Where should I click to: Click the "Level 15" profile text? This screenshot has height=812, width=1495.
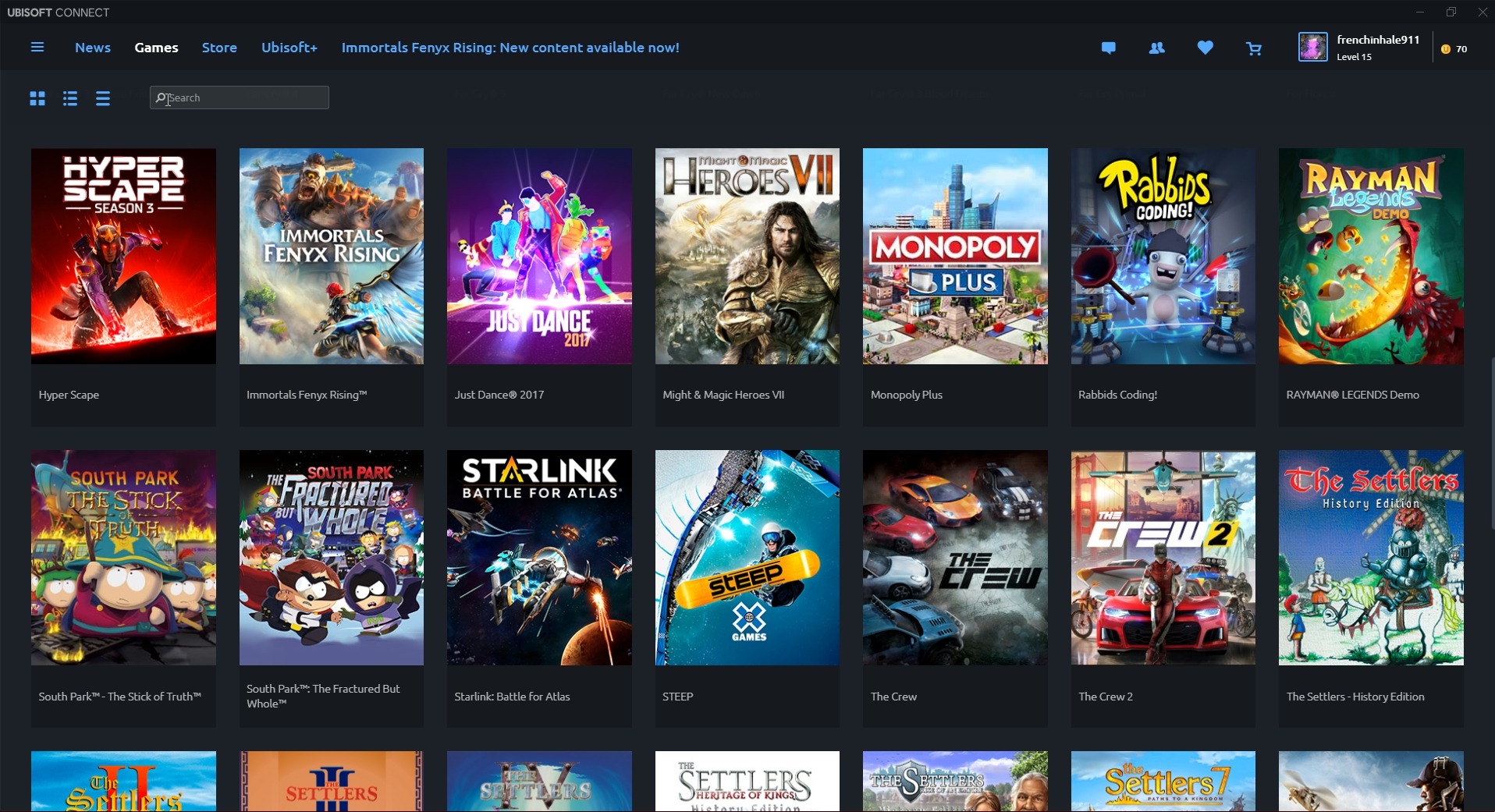(x=1355, y=57)
